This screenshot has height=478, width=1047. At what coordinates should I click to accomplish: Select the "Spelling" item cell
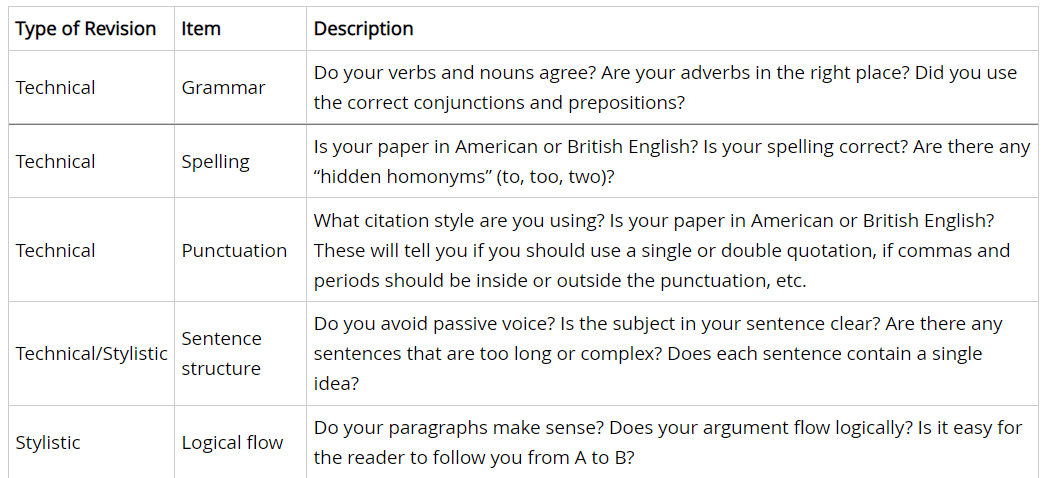click(215, 161)
